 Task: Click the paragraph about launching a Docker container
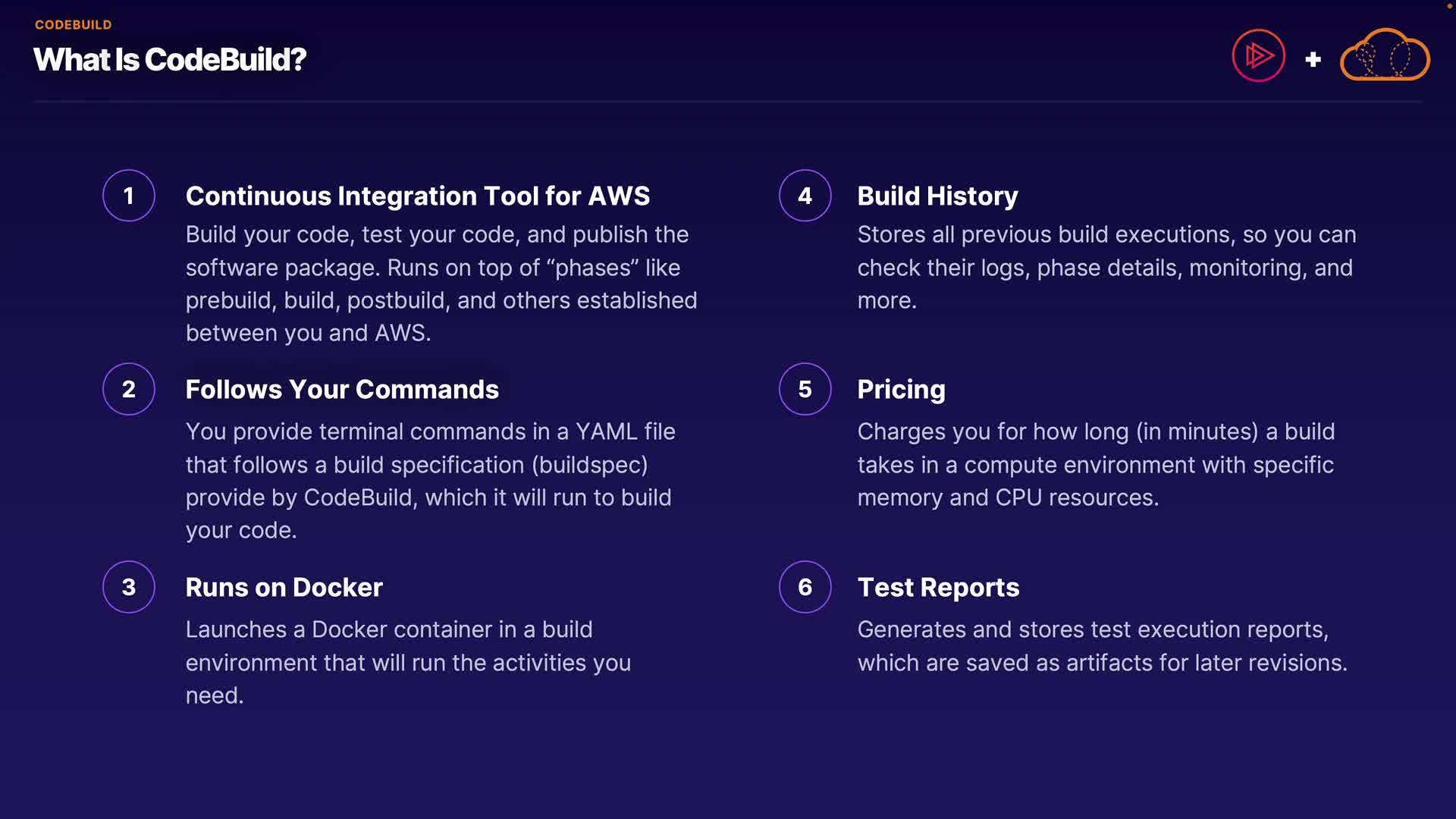(x=408, y=662)
